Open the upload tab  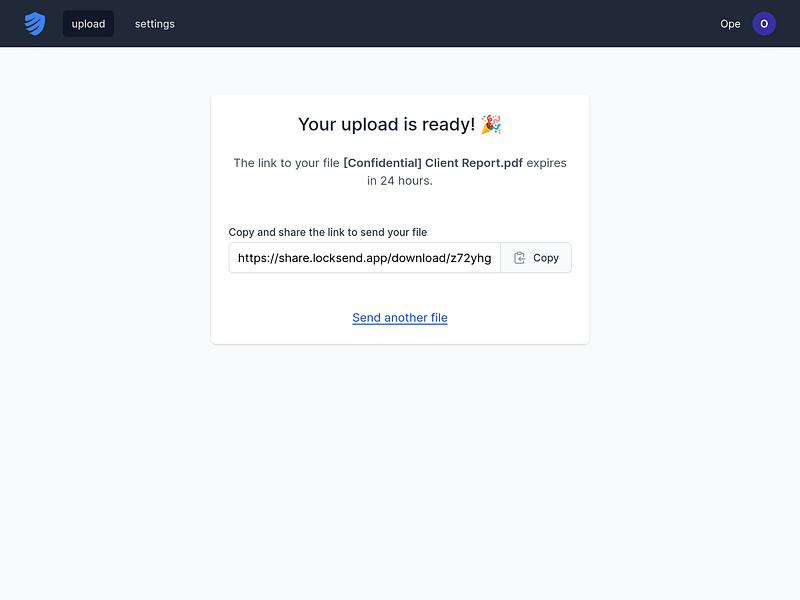tap(88, 23)
